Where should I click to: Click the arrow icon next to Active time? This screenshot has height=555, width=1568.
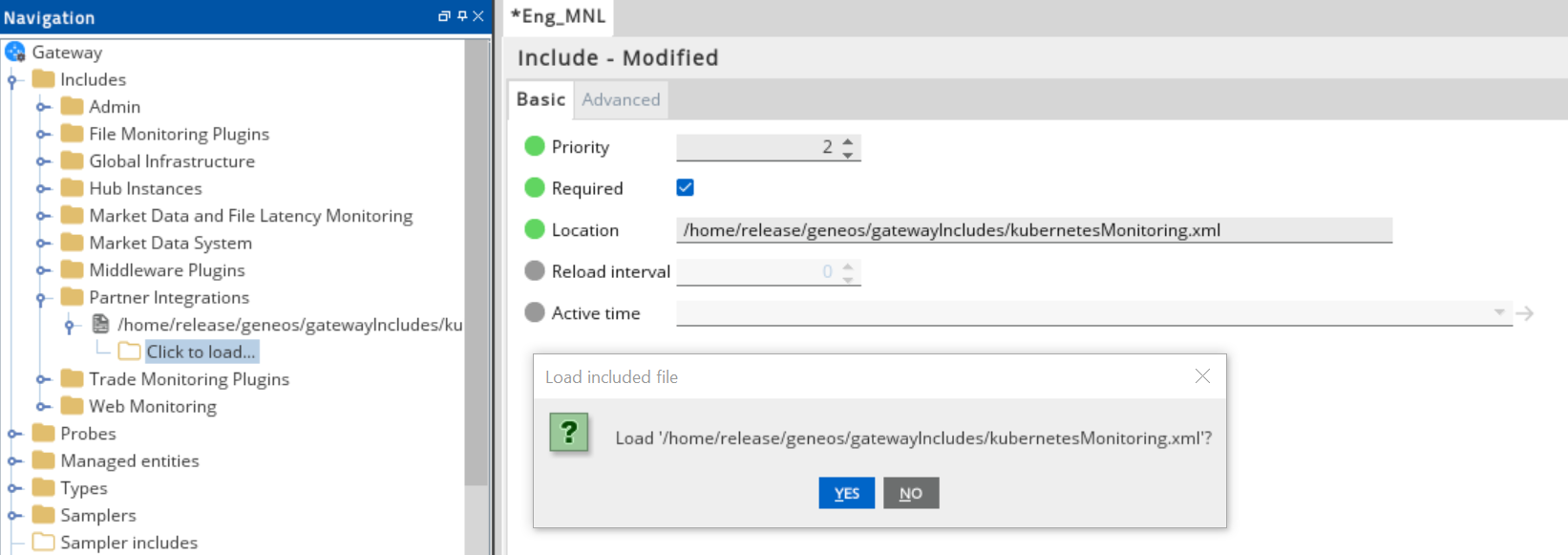point(1525,313)
